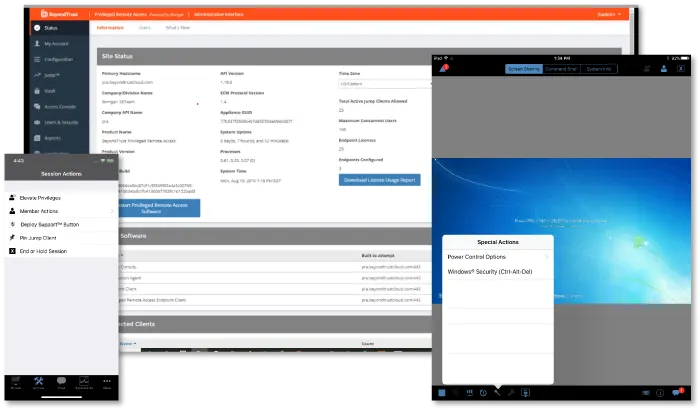Open Status in admin sidebar
The width and height of the screenshot is (700, 410).
[59, 28]
